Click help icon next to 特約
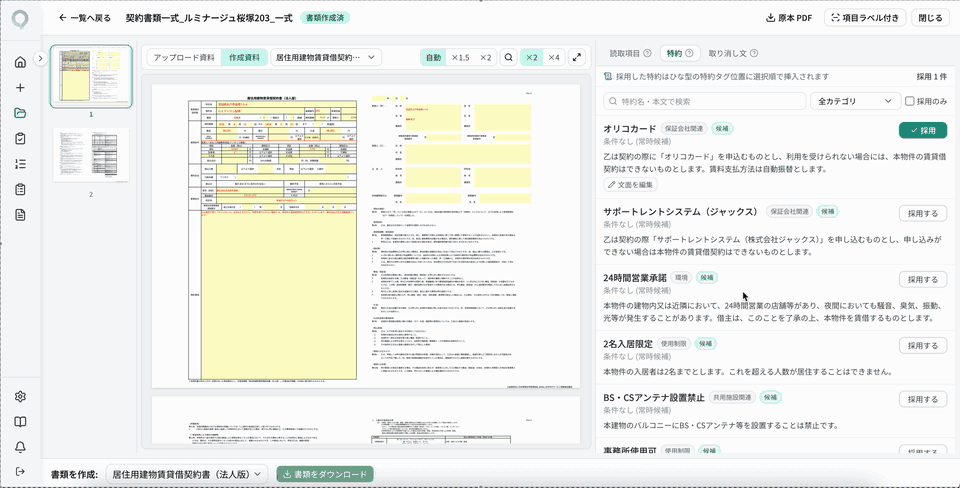960x488 pixels. (689, 53)
